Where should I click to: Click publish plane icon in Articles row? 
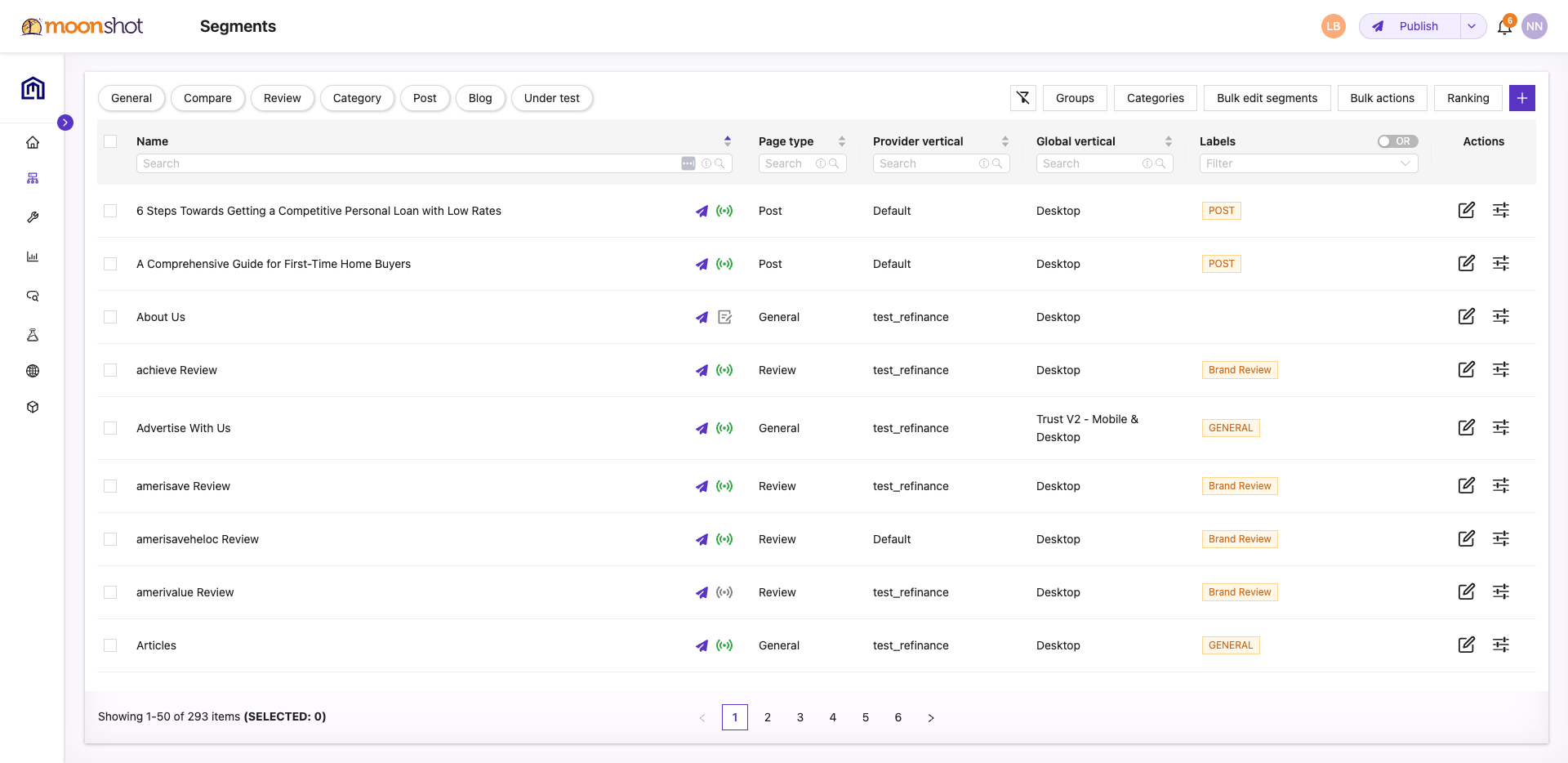[x=702, y=645]
